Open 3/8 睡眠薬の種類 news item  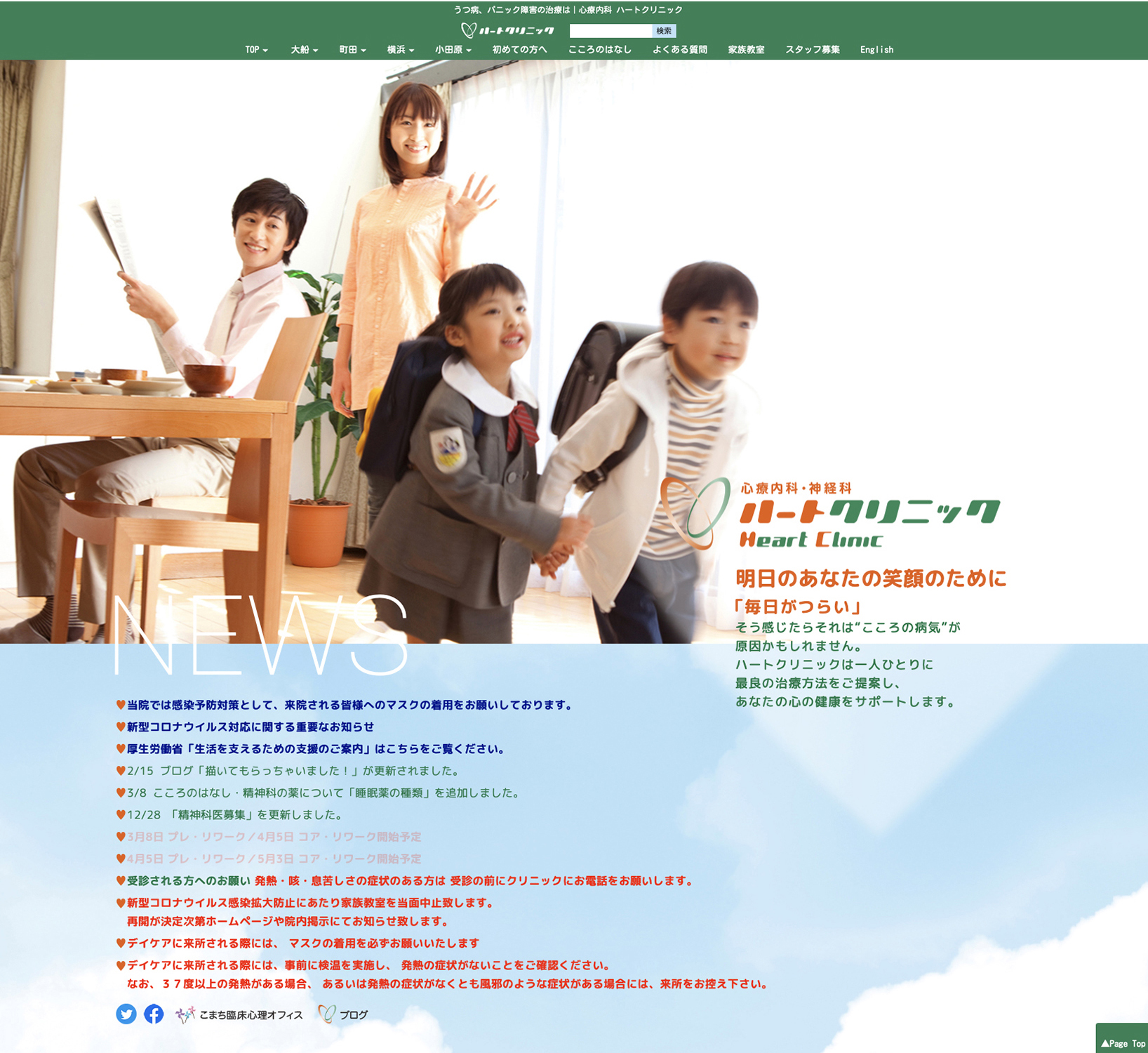click(x=323, y=793)
